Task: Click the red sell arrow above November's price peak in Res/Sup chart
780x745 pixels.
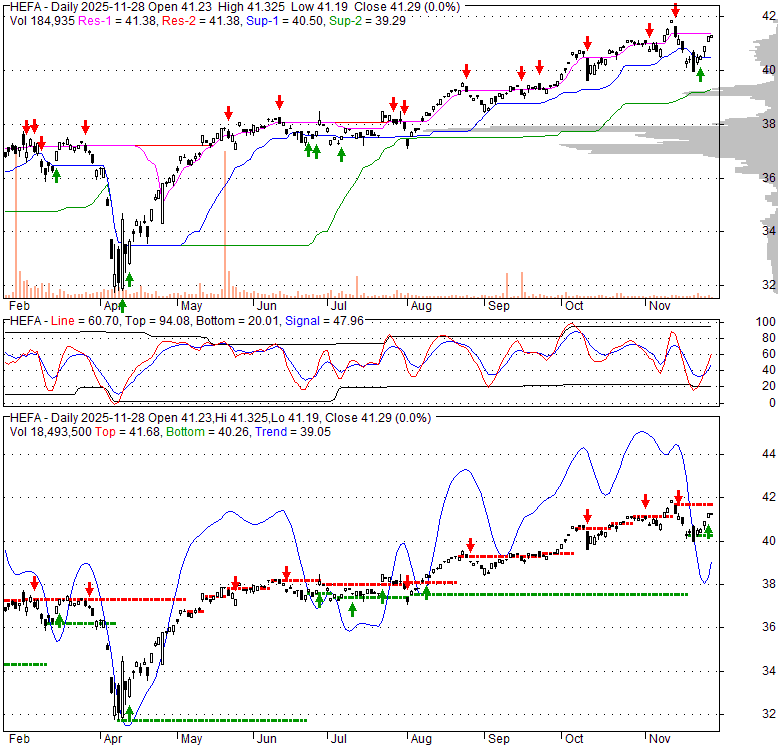Action: (675, 10)
